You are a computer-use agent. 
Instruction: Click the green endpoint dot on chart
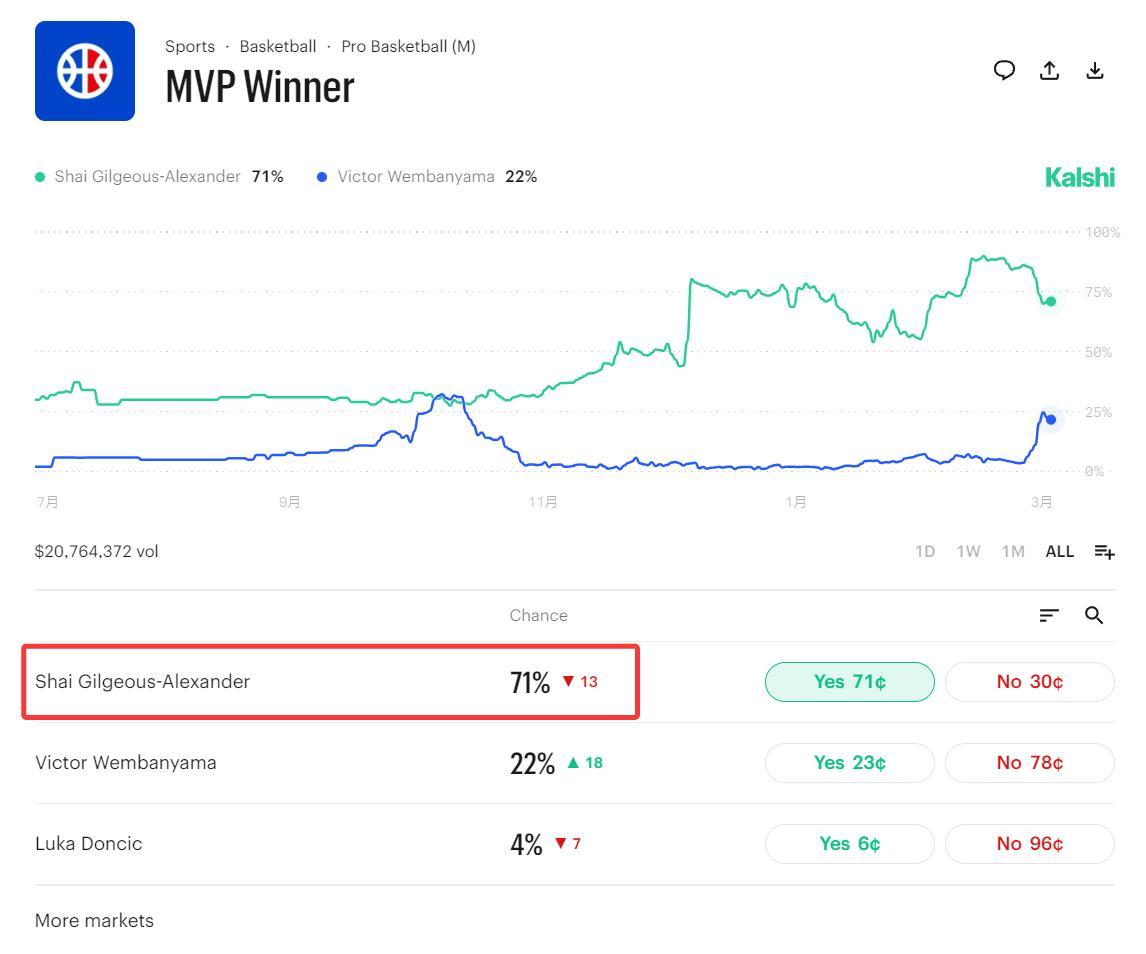(x=1050, y=301)
